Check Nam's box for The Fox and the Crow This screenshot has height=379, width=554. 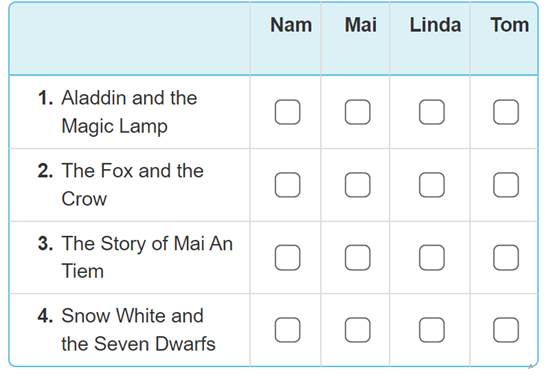pyautogui.click(x=287, y=185)
